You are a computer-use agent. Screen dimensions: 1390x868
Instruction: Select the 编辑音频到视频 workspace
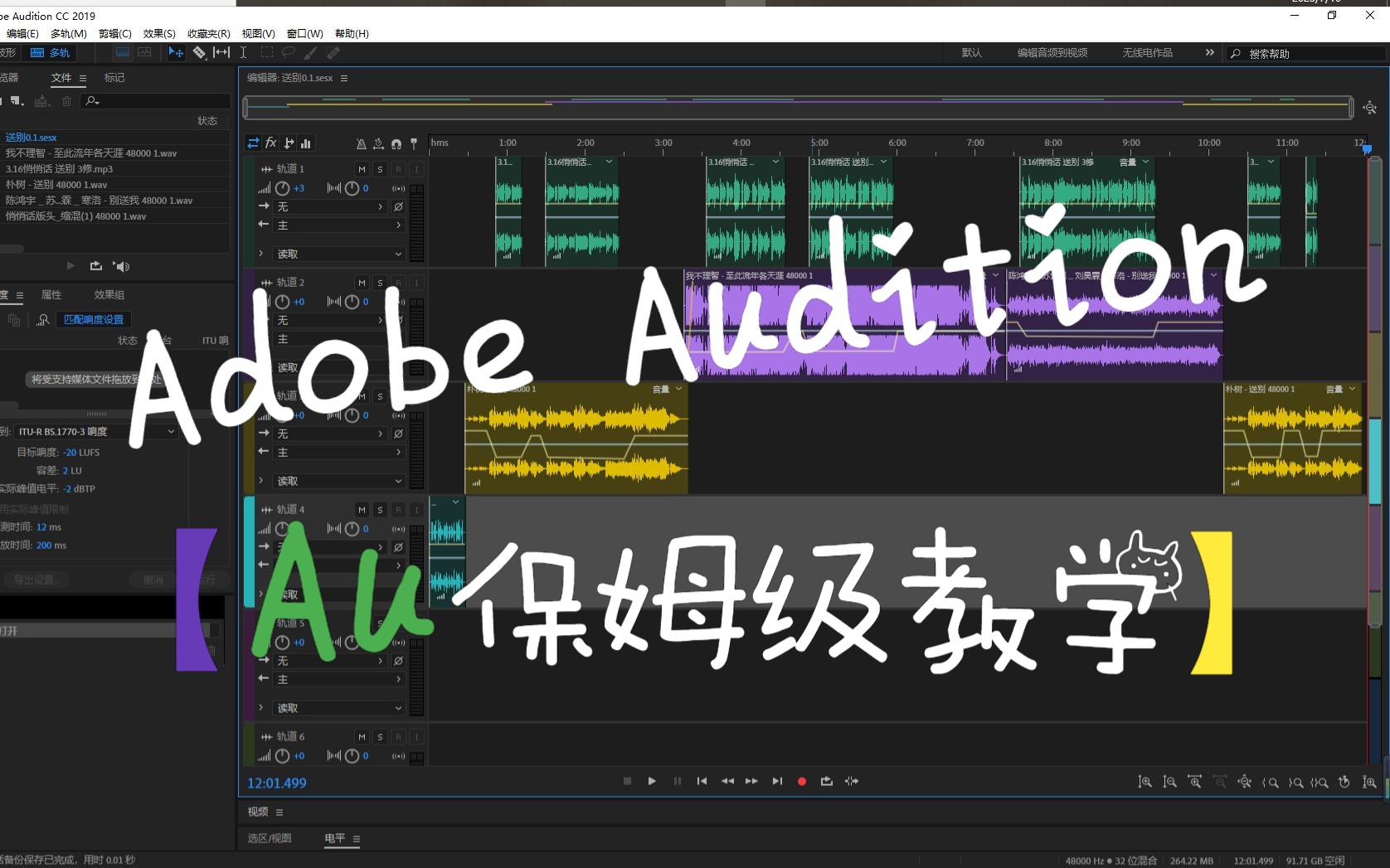pos(1052,52)
